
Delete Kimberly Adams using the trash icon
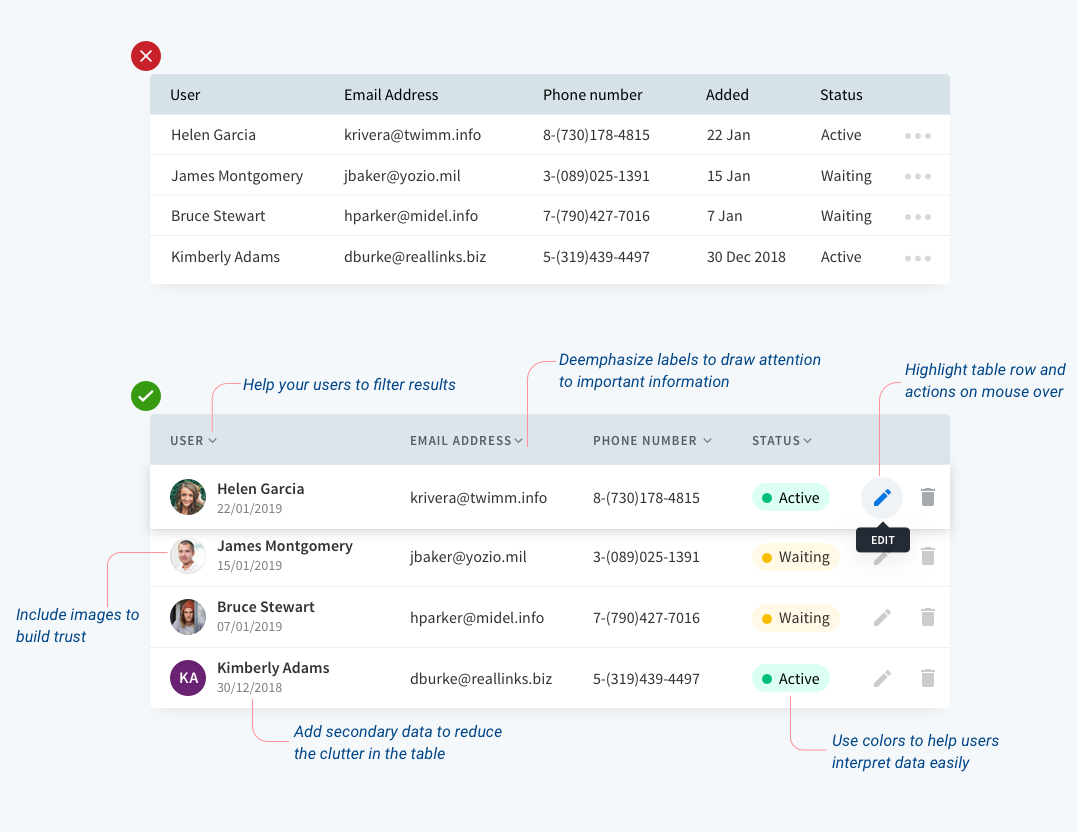927,678
